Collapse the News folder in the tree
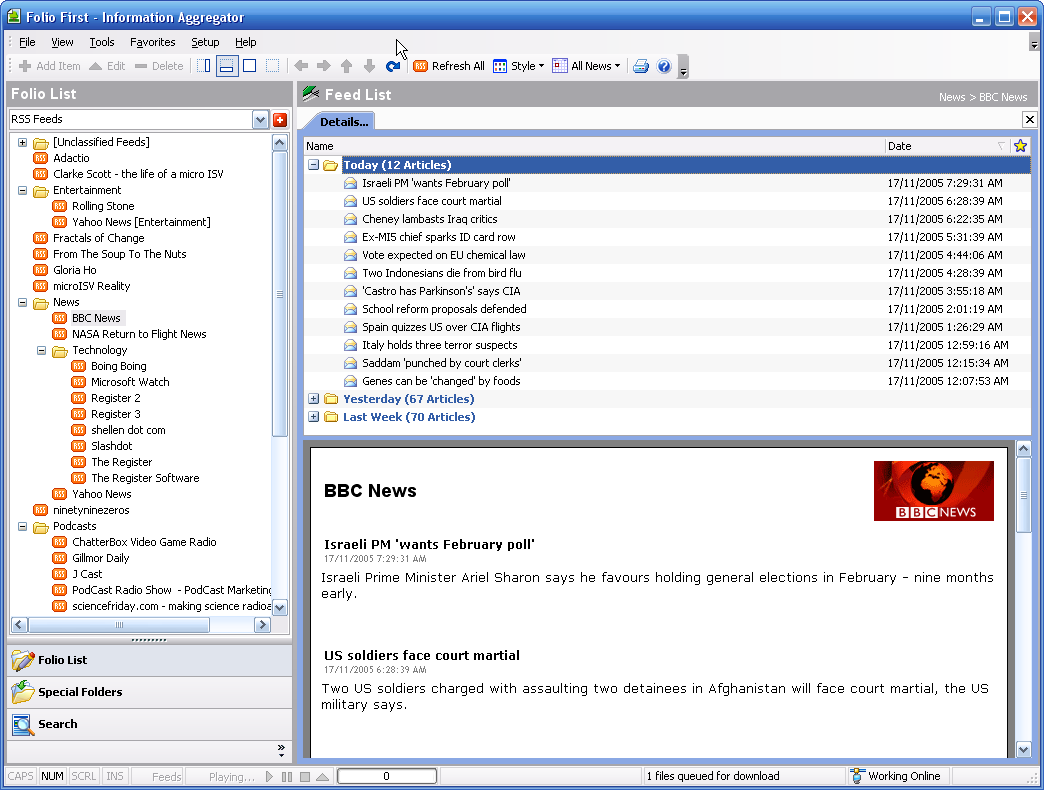This screenshot has width=1044, height=790. (x=22, y=302)
